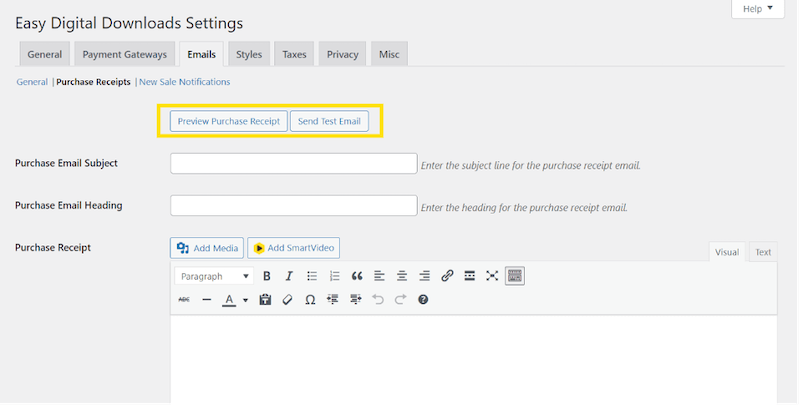Switch editor to Text mode
The image size is (800, 405).
pyautogui.click(x=763, y=252)
